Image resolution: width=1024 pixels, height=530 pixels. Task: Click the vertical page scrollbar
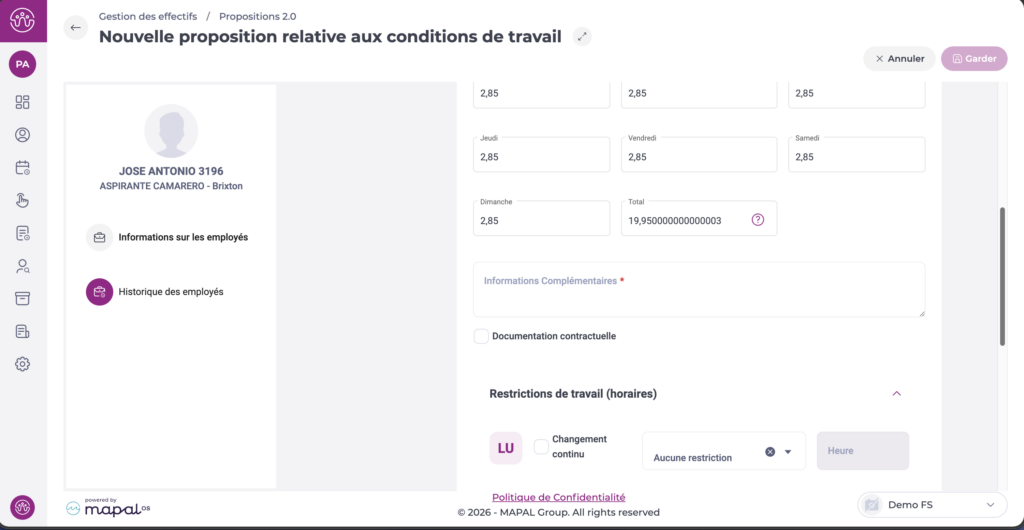coord(1002,276)
